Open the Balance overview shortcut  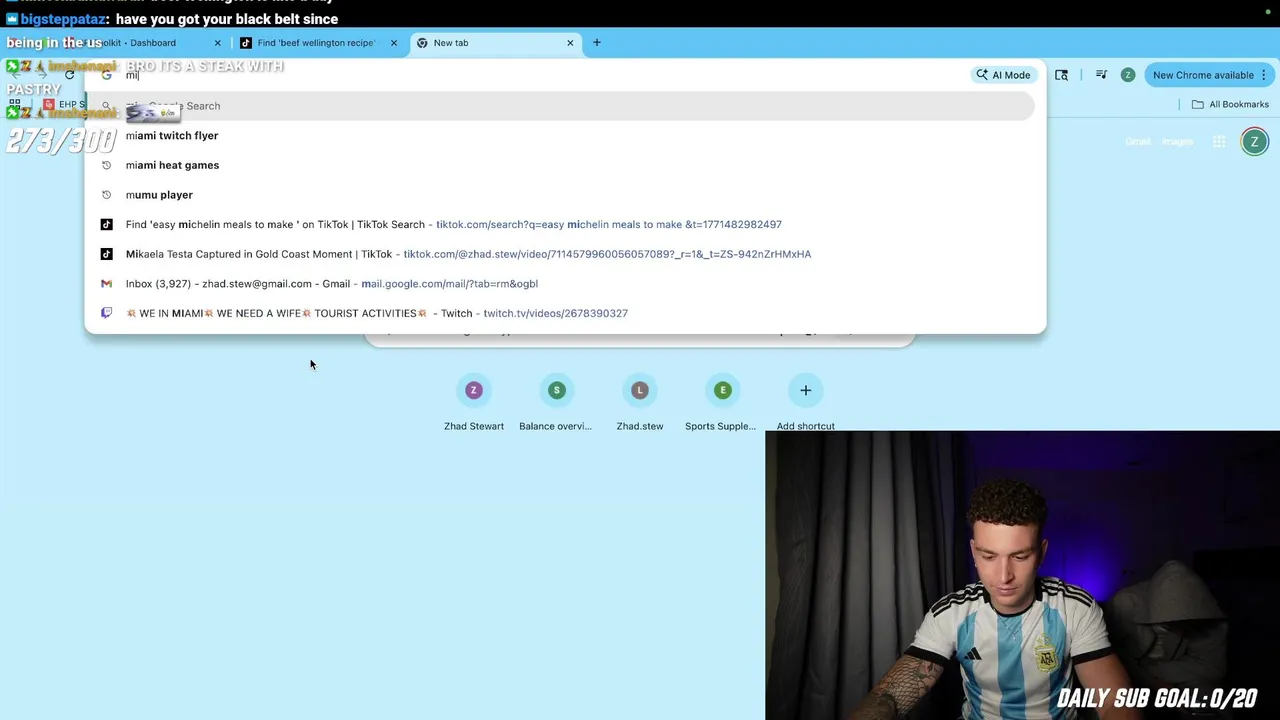click(x=556, y=403)
